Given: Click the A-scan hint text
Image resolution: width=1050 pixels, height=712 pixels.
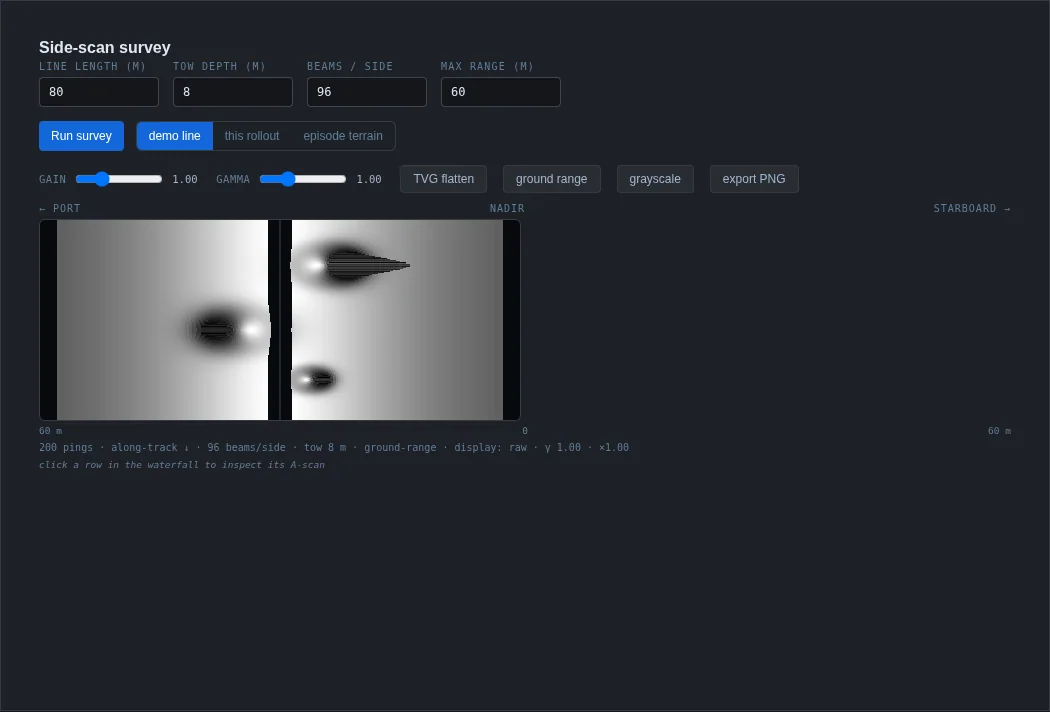Looking at the screenshot, I should click(x=181, y=465).
